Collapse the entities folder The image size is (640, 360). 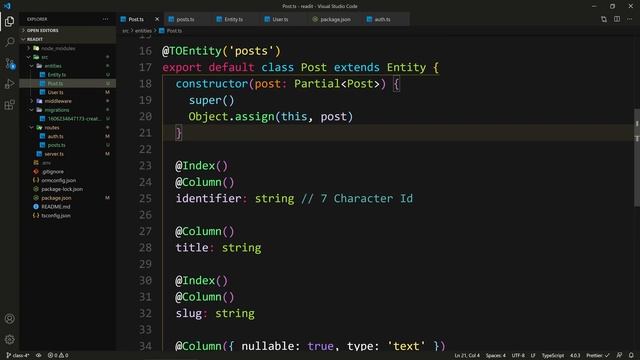pos(53,66)
